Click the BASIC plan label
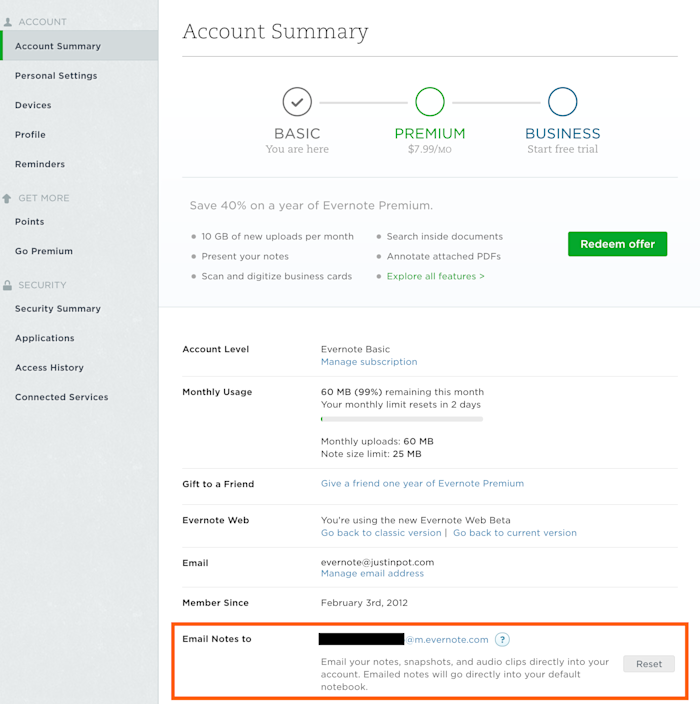700x704 pixels. (297, 133)
